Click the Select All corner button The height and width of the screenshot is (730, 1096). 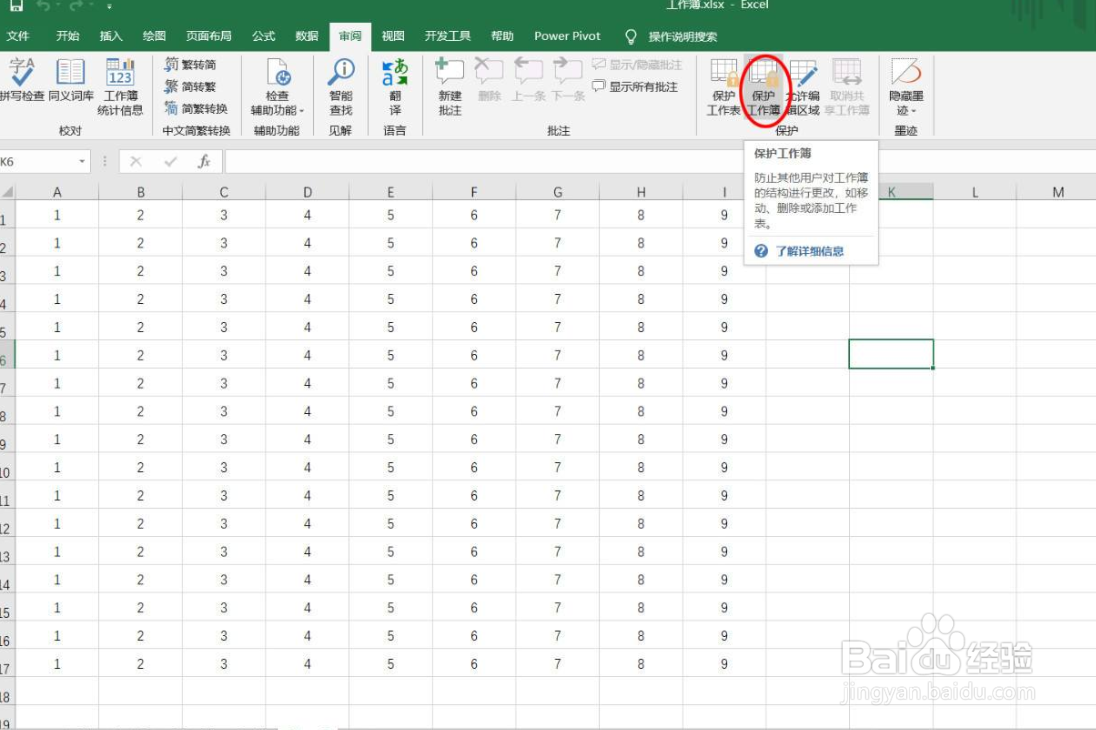click(8, 192)
